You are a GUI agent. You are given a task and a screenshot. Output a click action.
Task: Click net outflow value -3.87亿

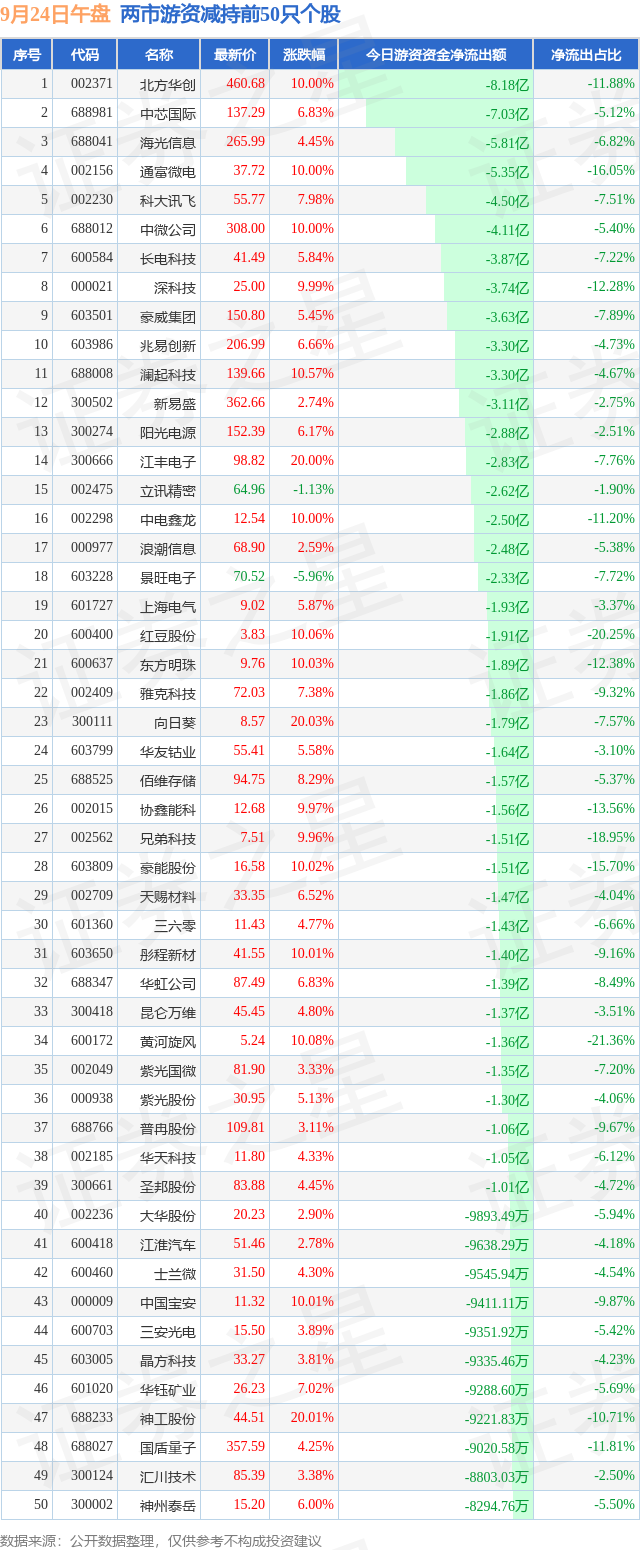point(507,259)
